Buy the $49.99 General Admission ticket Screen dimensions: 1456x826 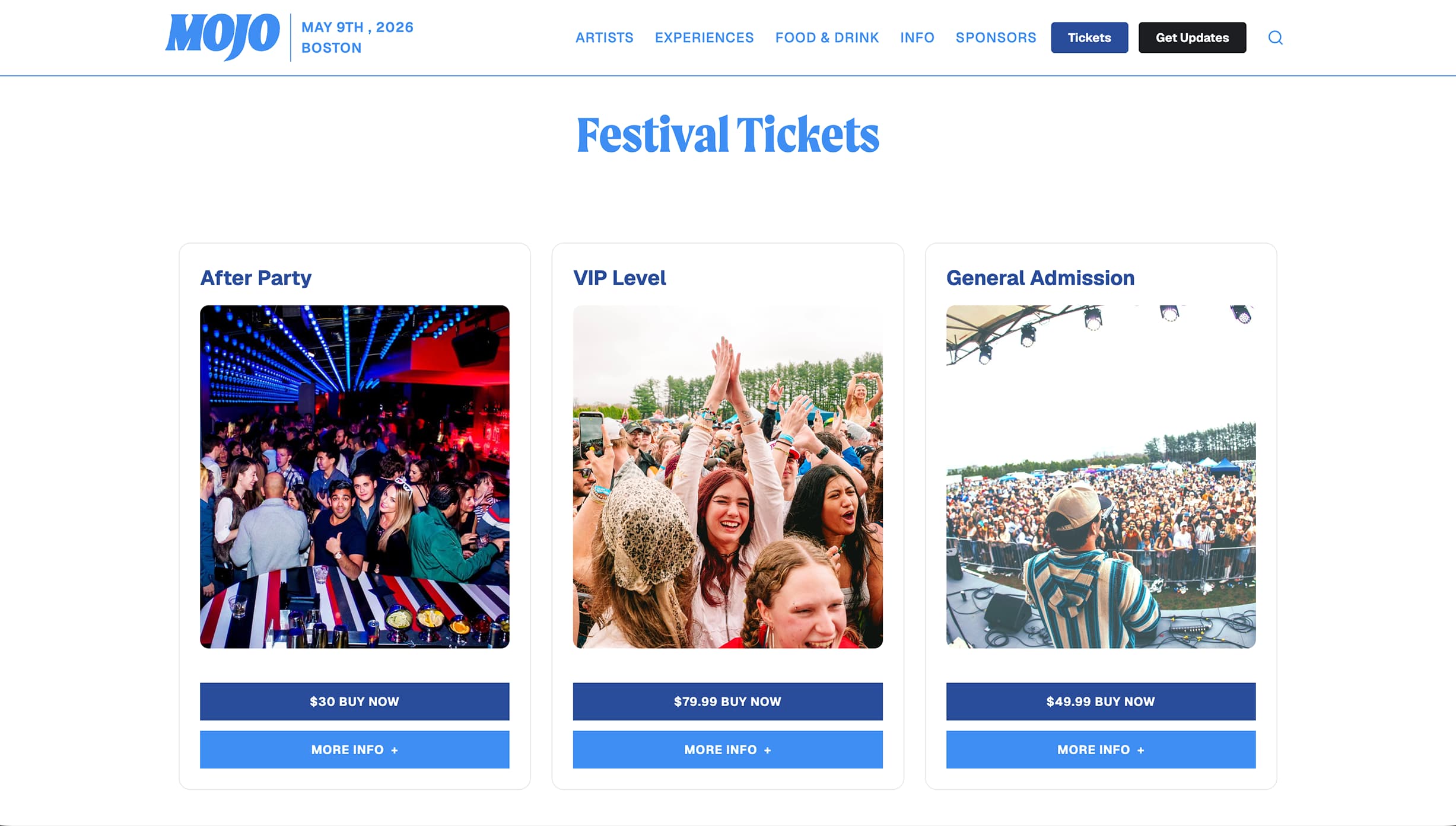click(x=1100, y=701)
